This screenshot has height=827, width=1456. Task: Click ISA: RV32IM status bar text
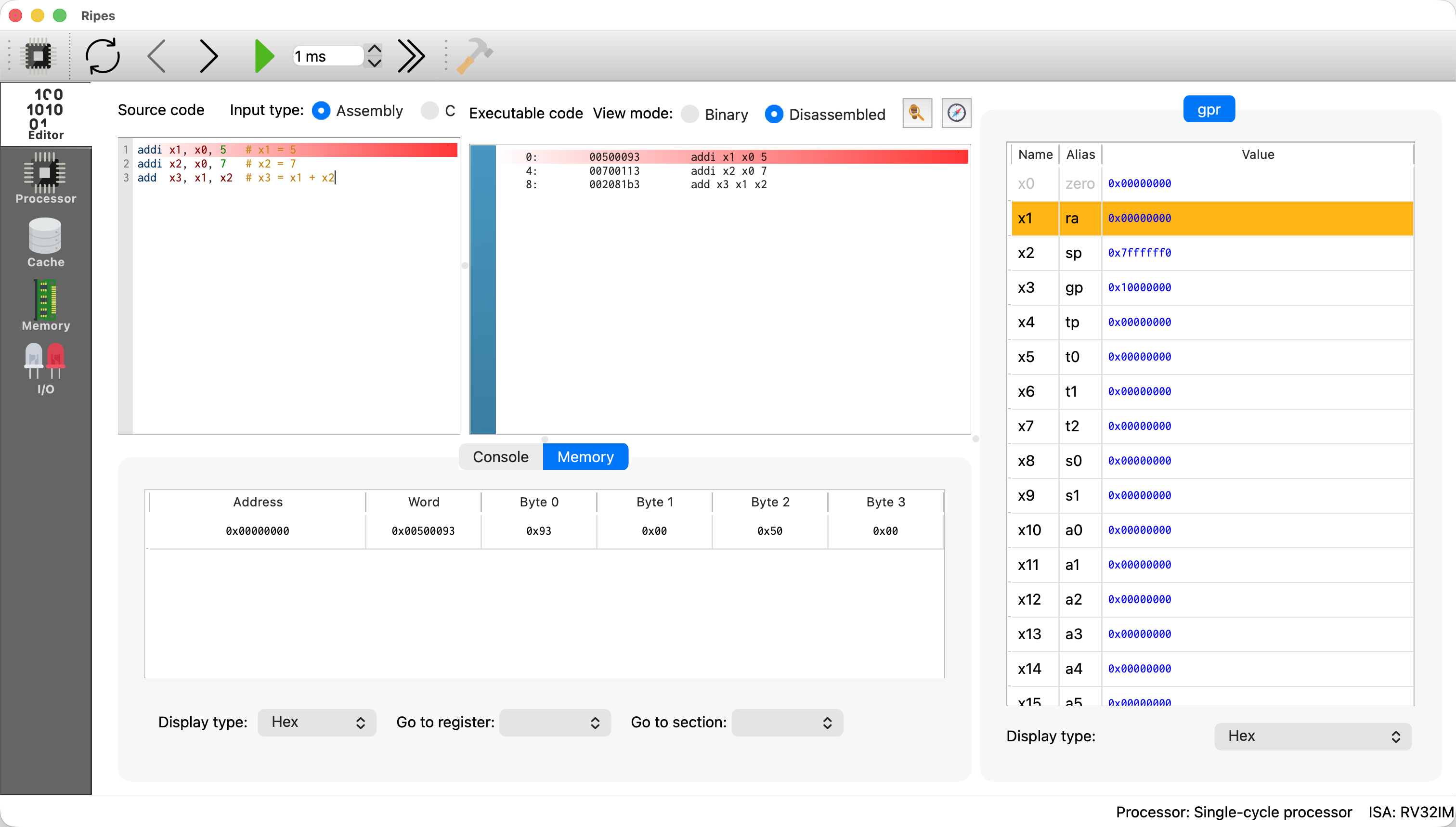pos(1411,812)
